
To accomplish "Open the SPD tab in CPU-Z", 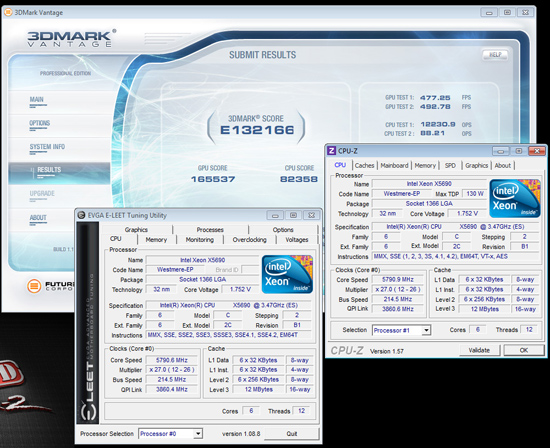I will 450,166.
